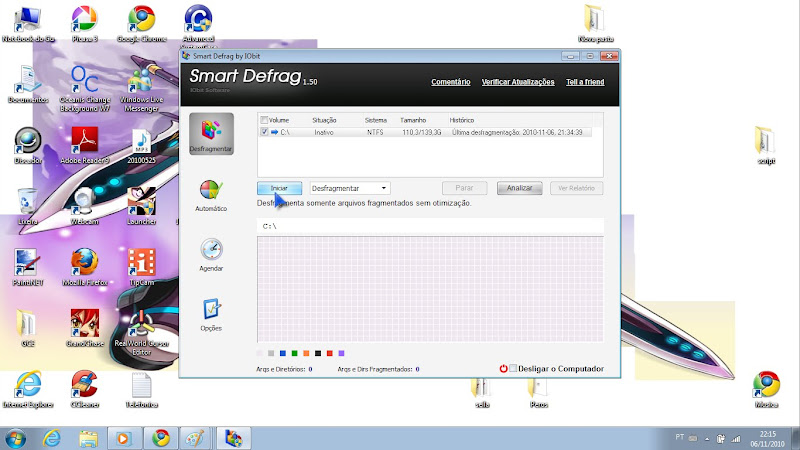Sort by the Situação column header
This screenshot has height=450, width=800.
(x=324, y=120)
